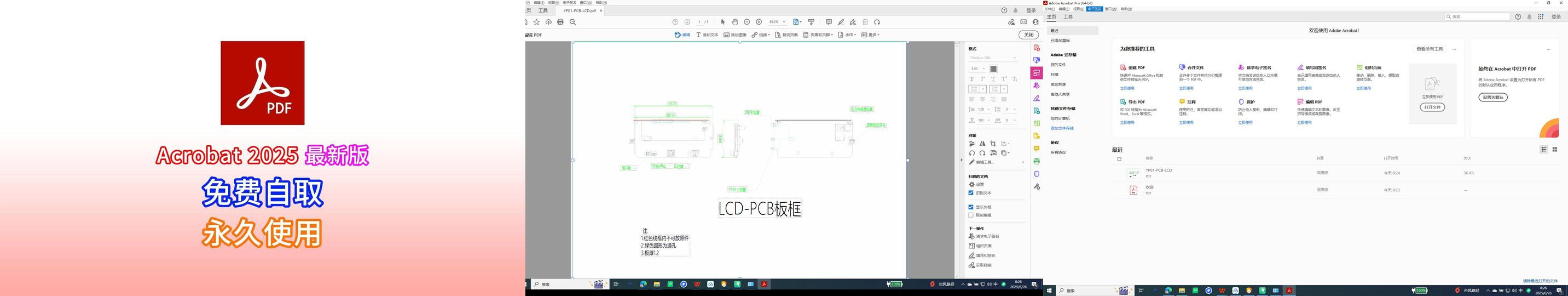Tick the select-all checkbox above the recent files list

tap(1119, 159)
